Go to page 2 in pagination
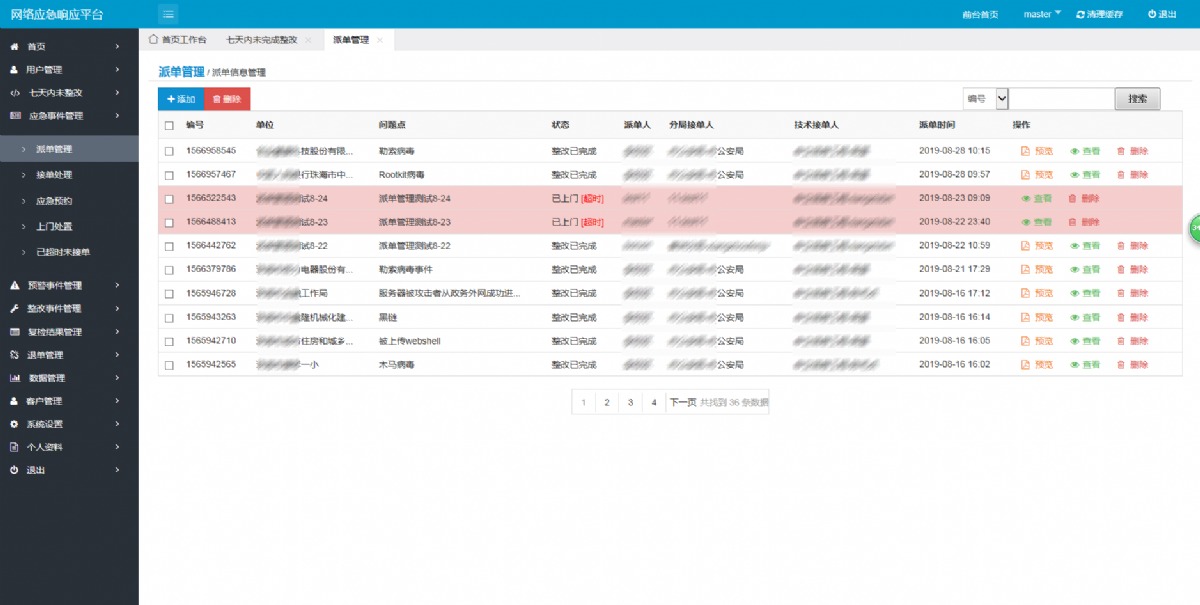Image resolution: width=1200 pixels, height=605 pixels. (607, 402)
